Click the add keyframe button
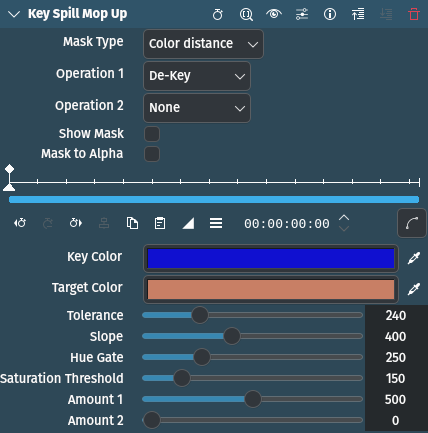The height and width of the screenshot is (433, 428). pos(48,223)
